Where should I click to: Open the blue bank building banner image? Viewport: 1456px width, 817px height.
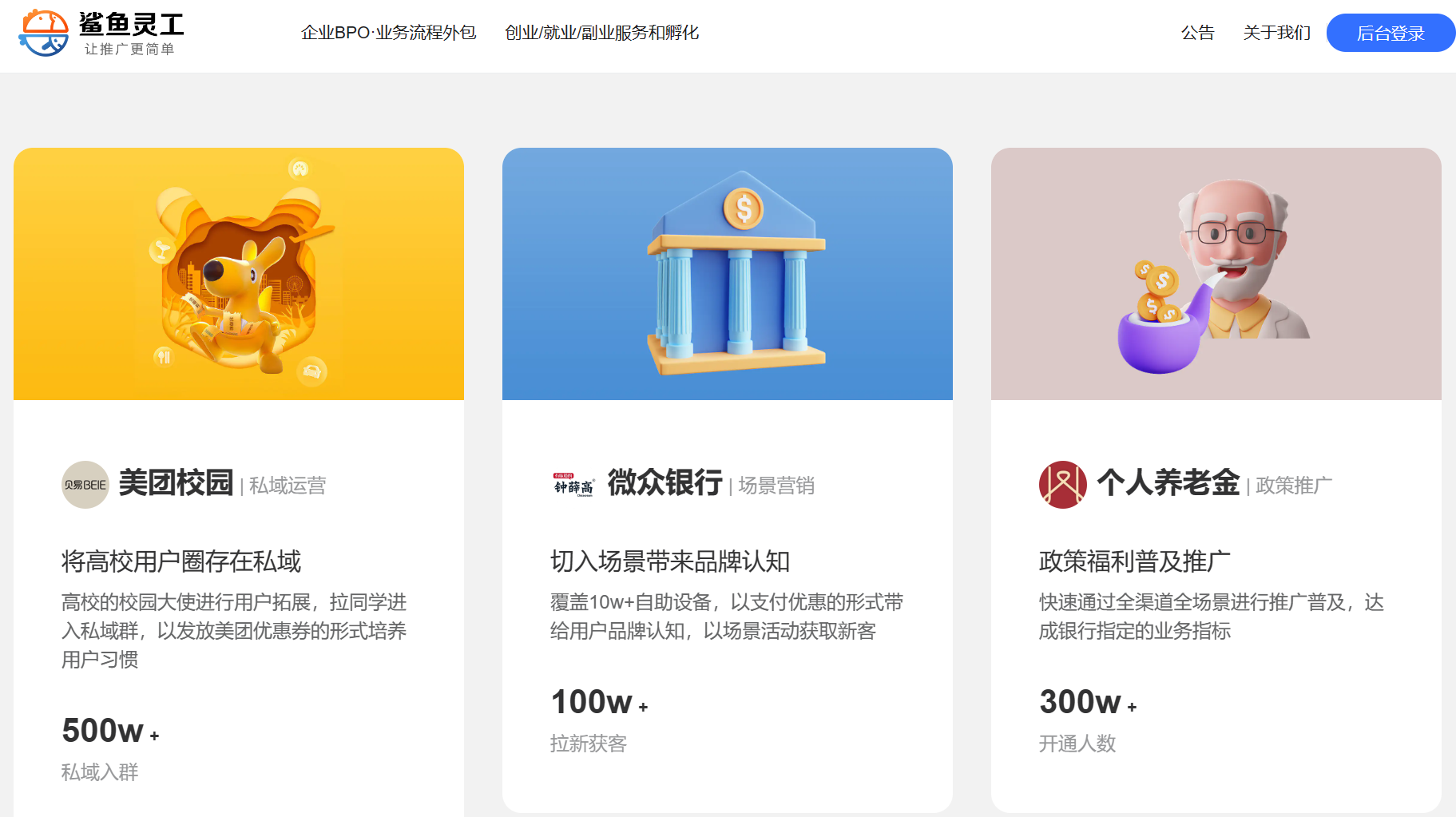728,274
